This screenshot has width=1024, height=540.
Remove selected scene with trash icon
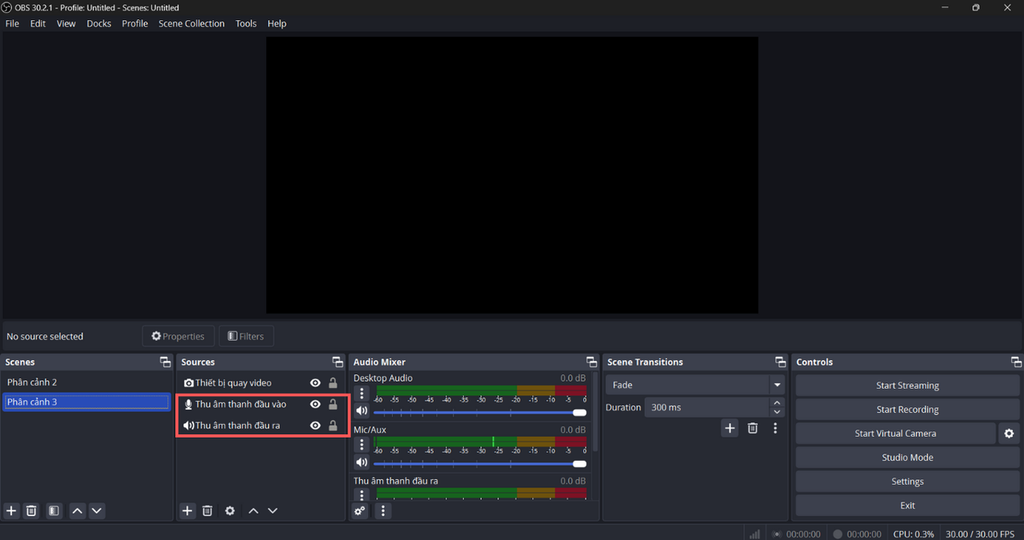(x=31, y=511)
